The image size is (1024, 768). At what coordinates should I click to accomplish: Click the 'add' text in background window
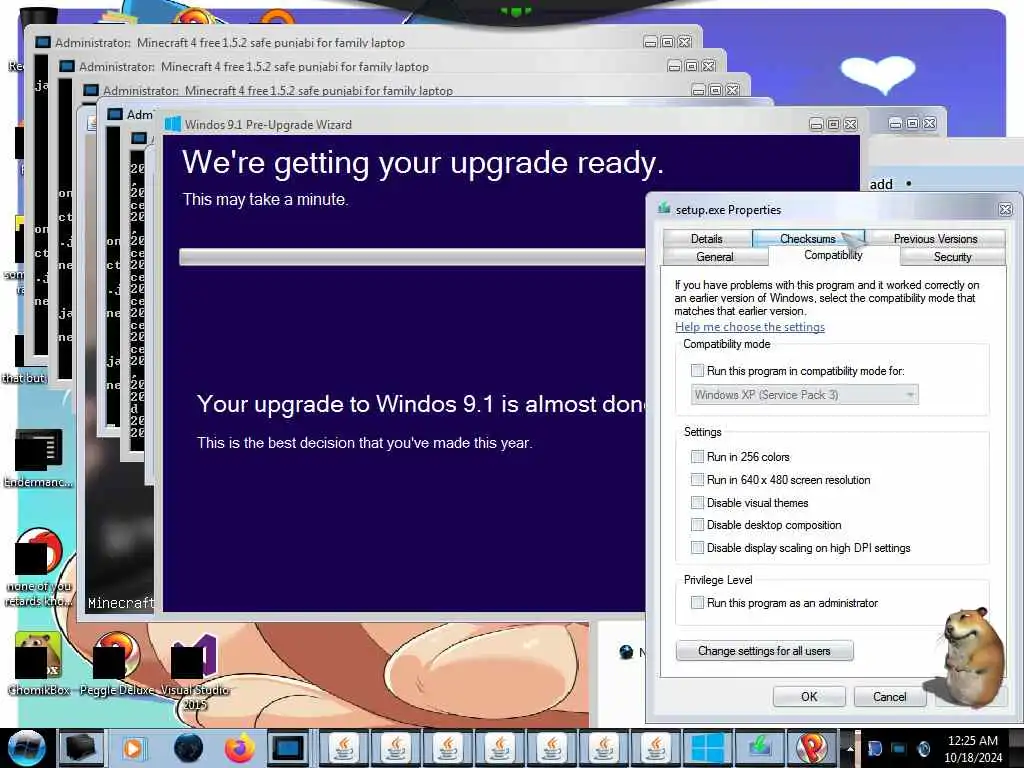881,185
